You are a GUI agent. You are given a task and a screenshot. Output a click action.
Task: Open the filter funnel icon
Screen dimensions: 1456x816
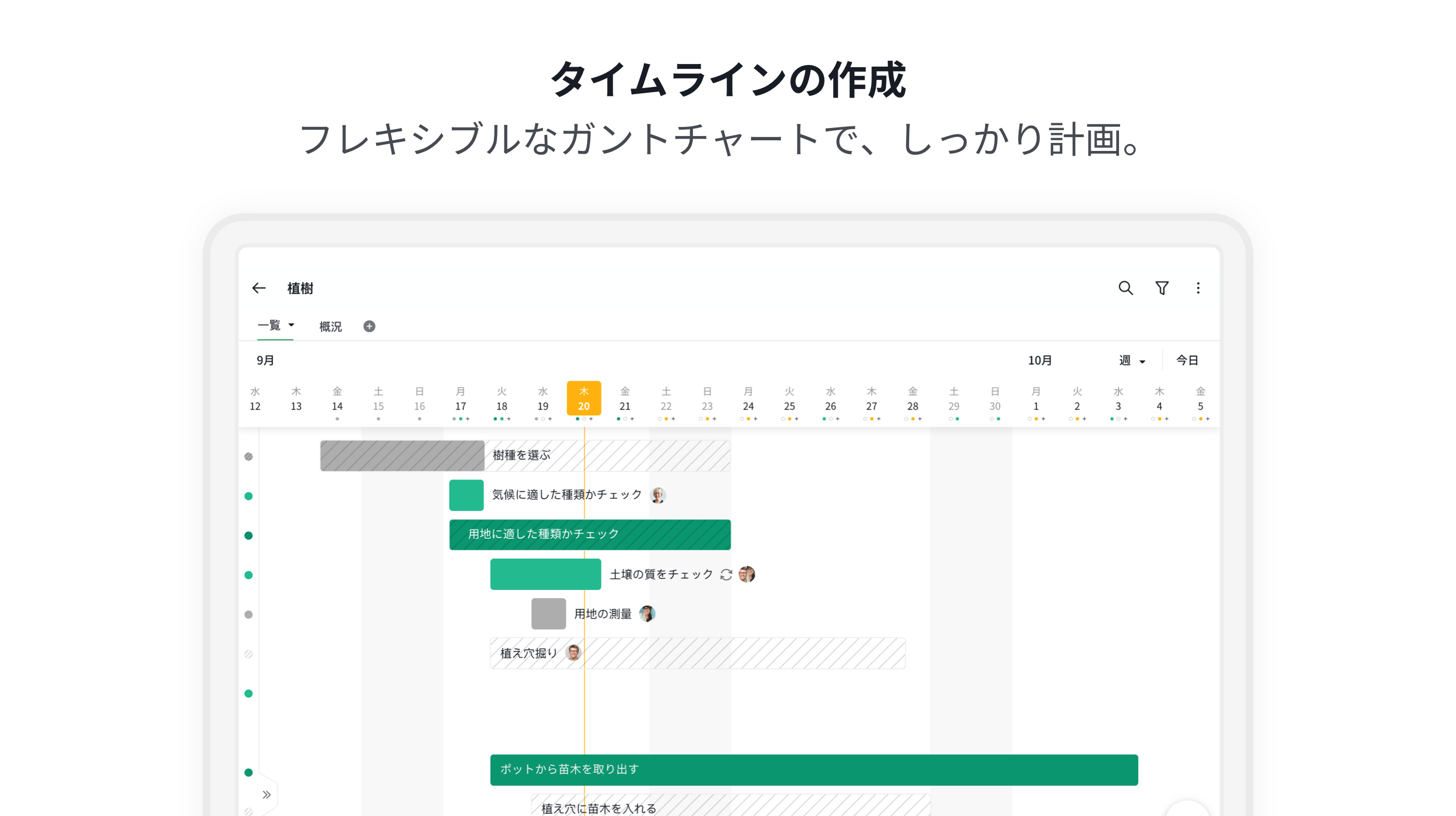coord(1162,288)
